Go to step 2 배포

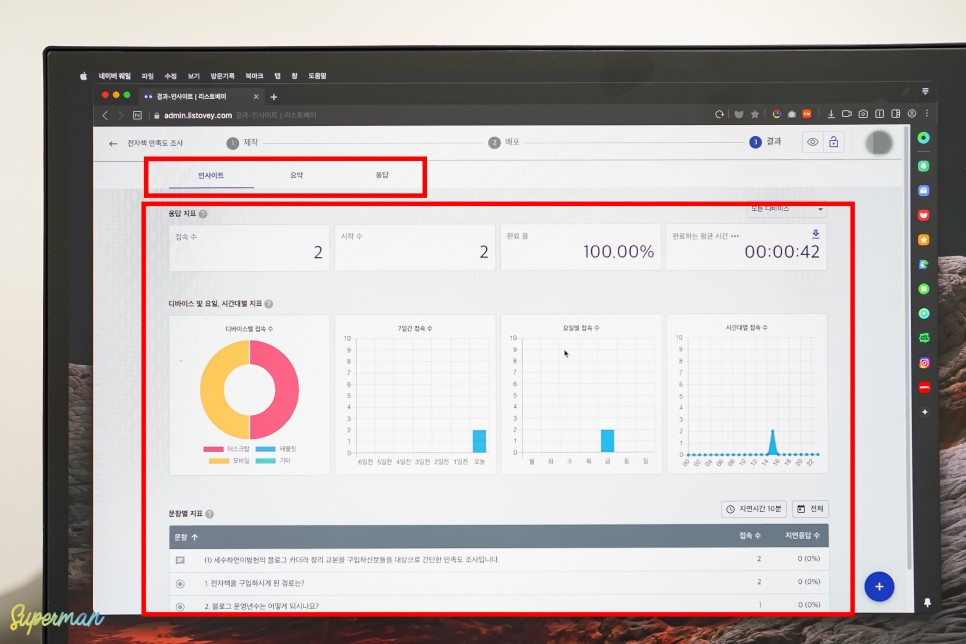pyautogui.click(x=504, y=142)
